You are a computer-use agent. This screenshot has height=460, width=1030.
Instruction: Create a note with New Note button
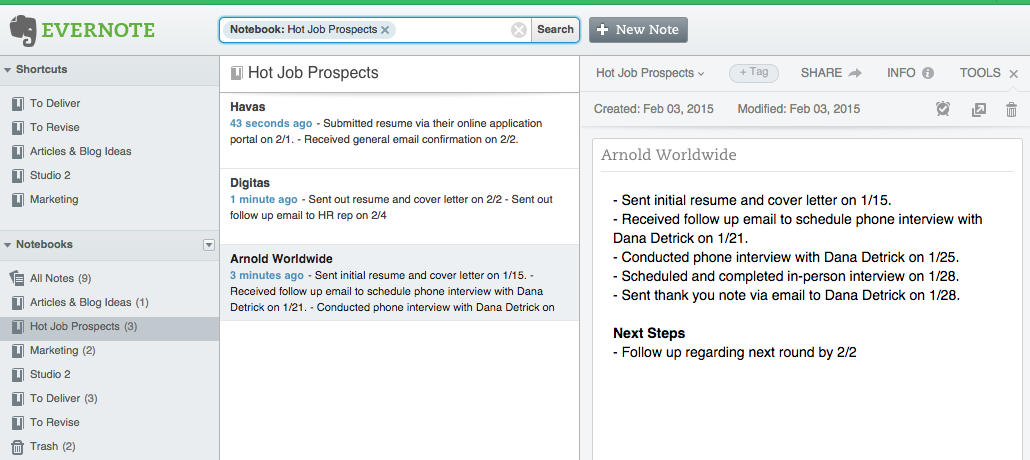tap(638, 30)
